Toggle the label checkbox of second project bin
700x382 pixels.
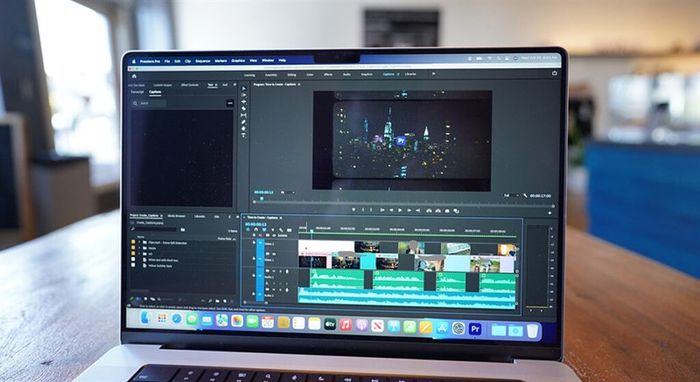[133, 248]
